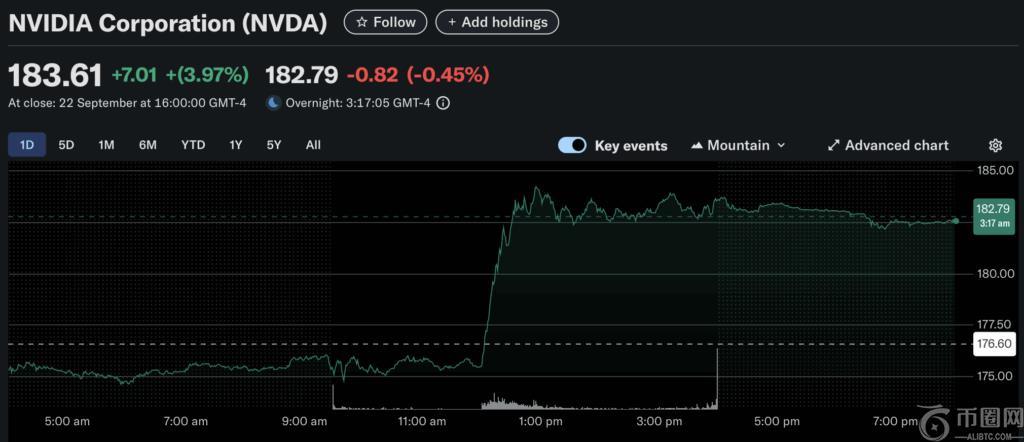This screenshot has width=1024, height=442.
Task: Click the overnight moon icon
Action: point(273,103)
